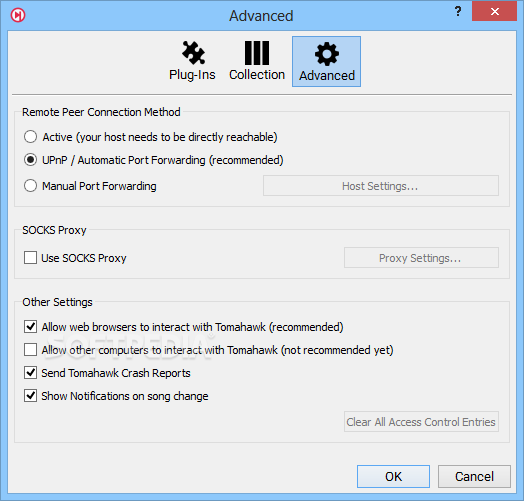Click the question mark help button
Screen dimensions: 524x501
click(458, 11)
